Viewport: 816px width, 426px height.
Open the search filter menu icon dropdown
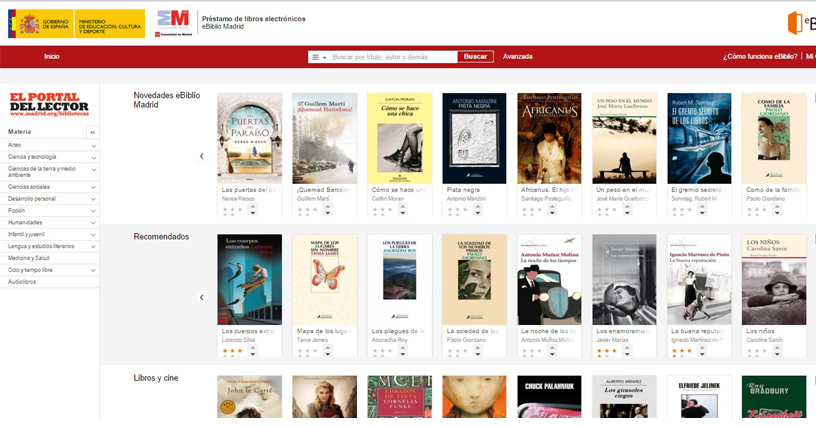point(319,57)
